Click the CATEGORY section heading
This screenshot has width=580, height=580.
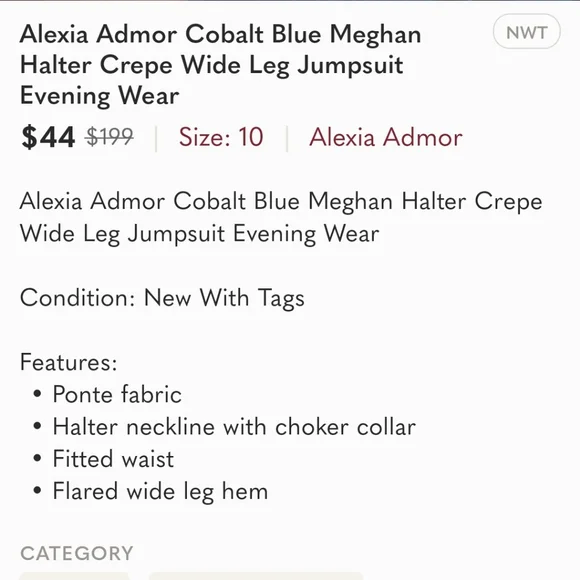point(77,553)
